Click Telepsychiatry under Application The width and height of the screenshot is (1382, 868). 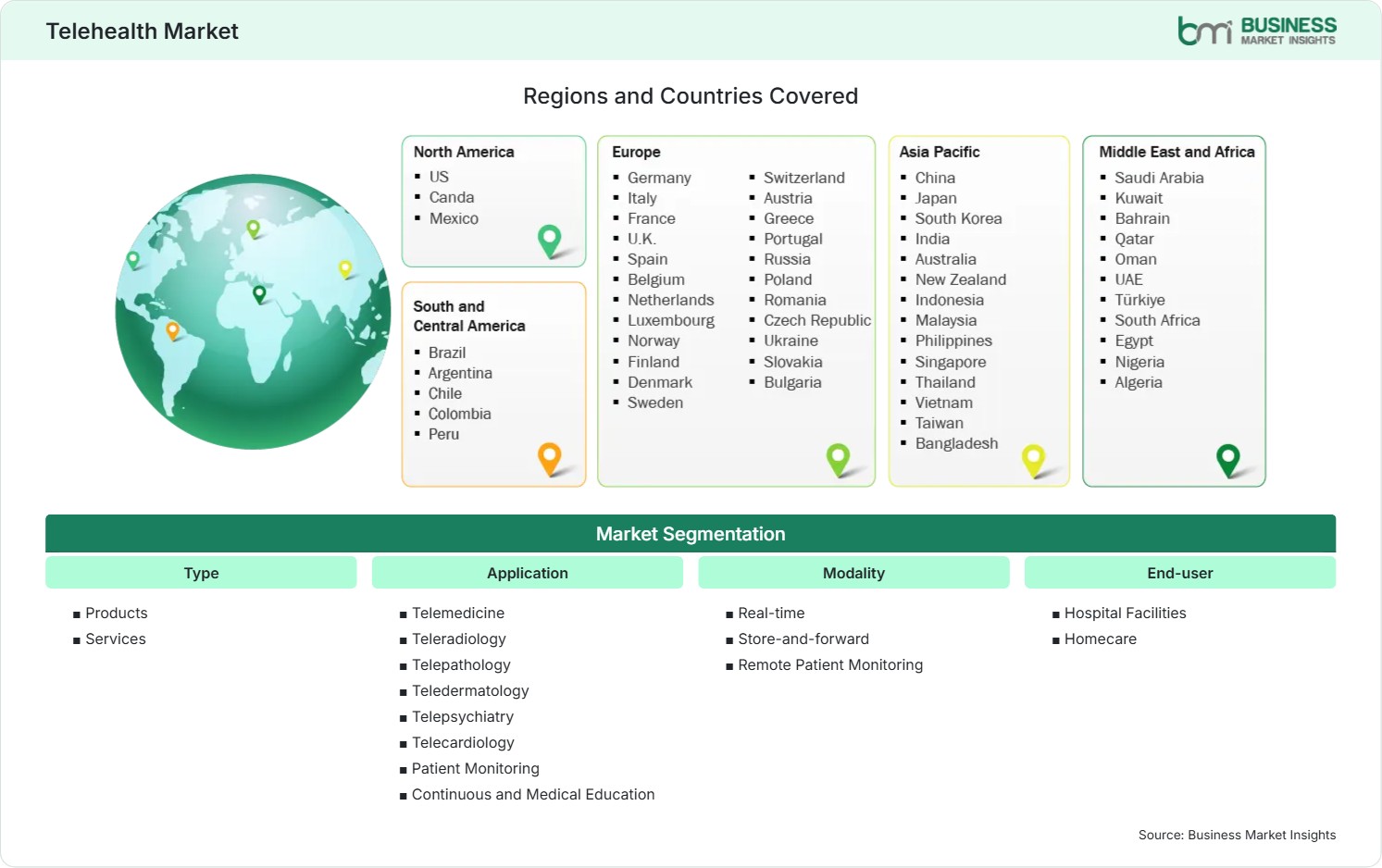[x=463, y=716]
